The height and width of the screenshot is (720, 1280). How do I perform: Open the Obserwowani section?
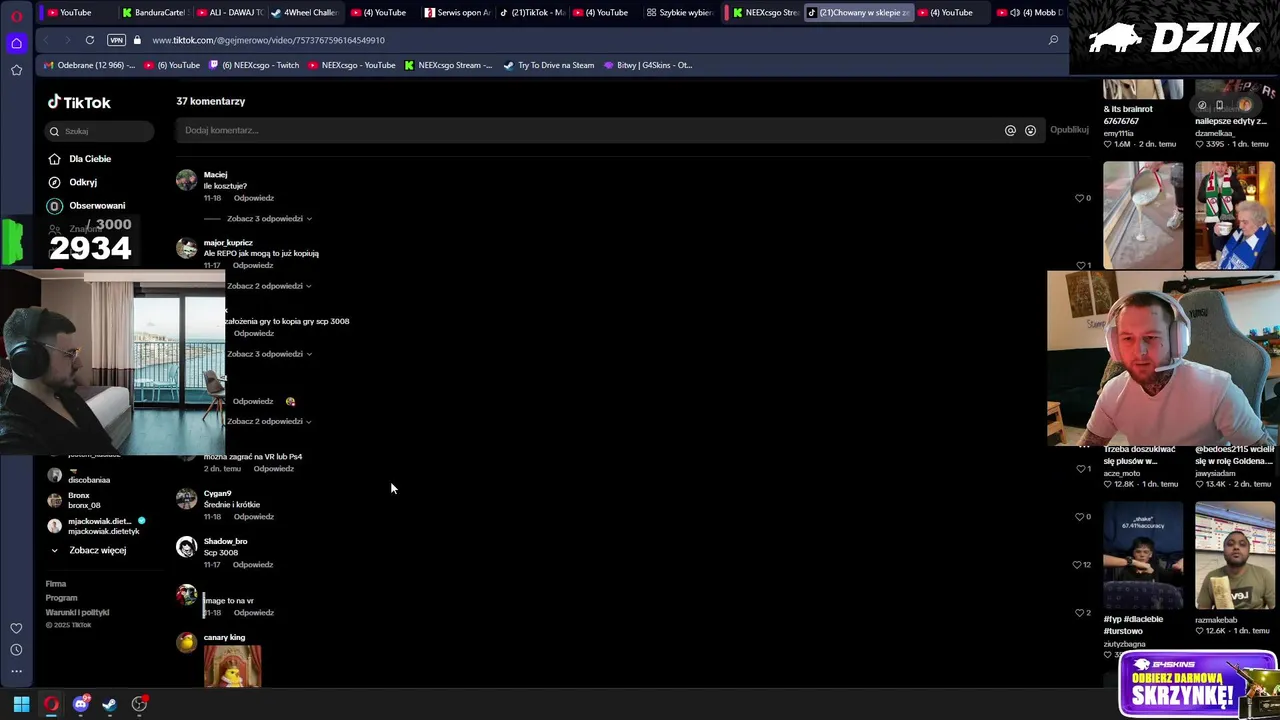coord(97,205)
